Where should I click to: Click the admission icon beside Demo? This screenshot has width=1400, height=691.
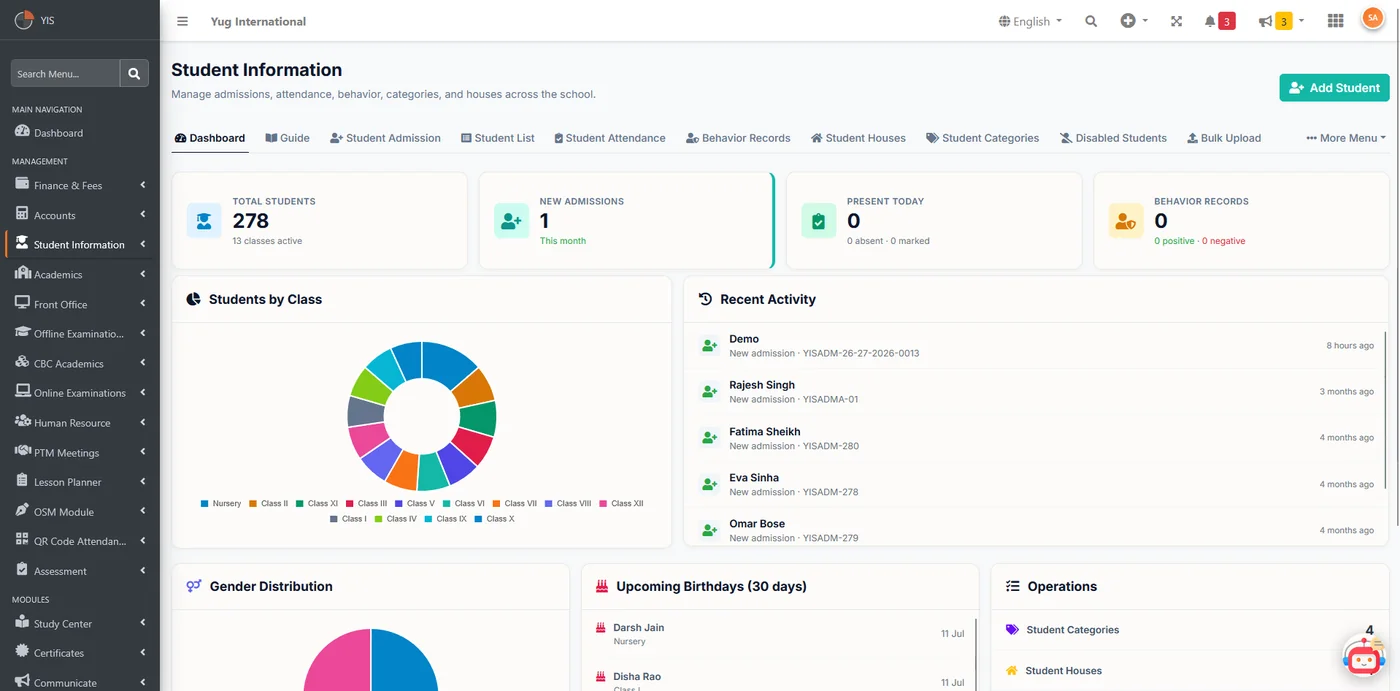[x=709, y=346]
